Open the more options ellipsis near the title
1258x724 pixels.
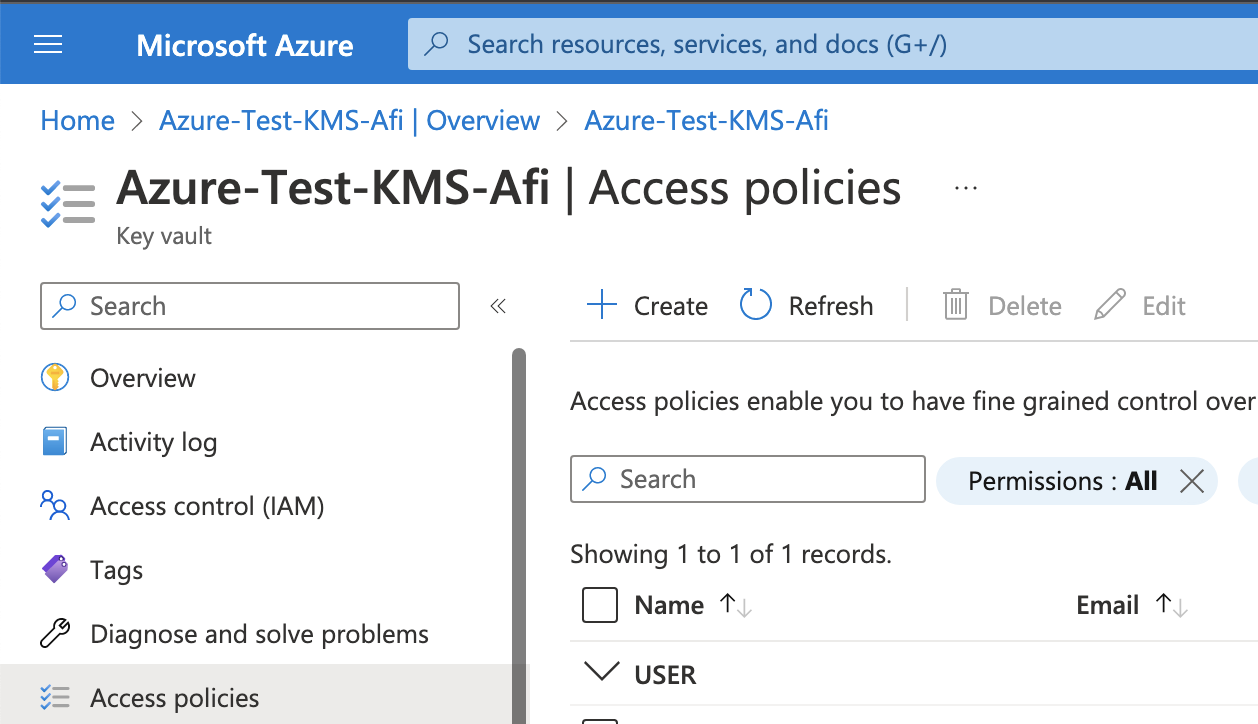pos(965,188)
